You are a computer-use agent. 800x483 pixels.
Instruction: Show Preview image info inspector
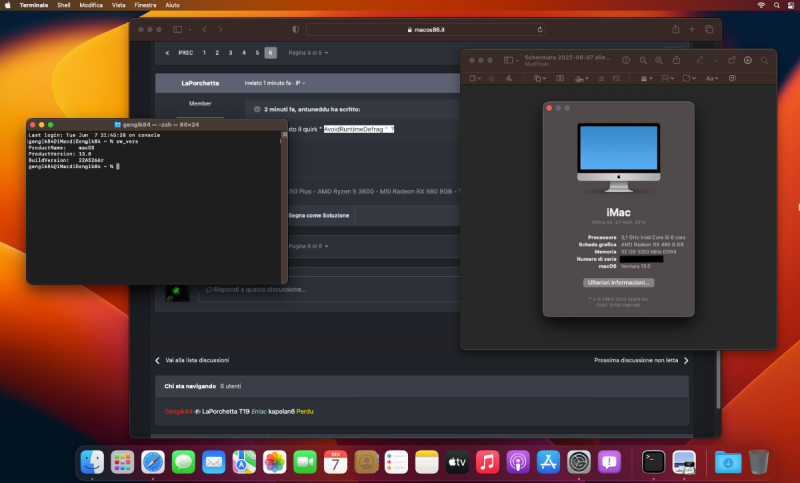click(626, 60)
